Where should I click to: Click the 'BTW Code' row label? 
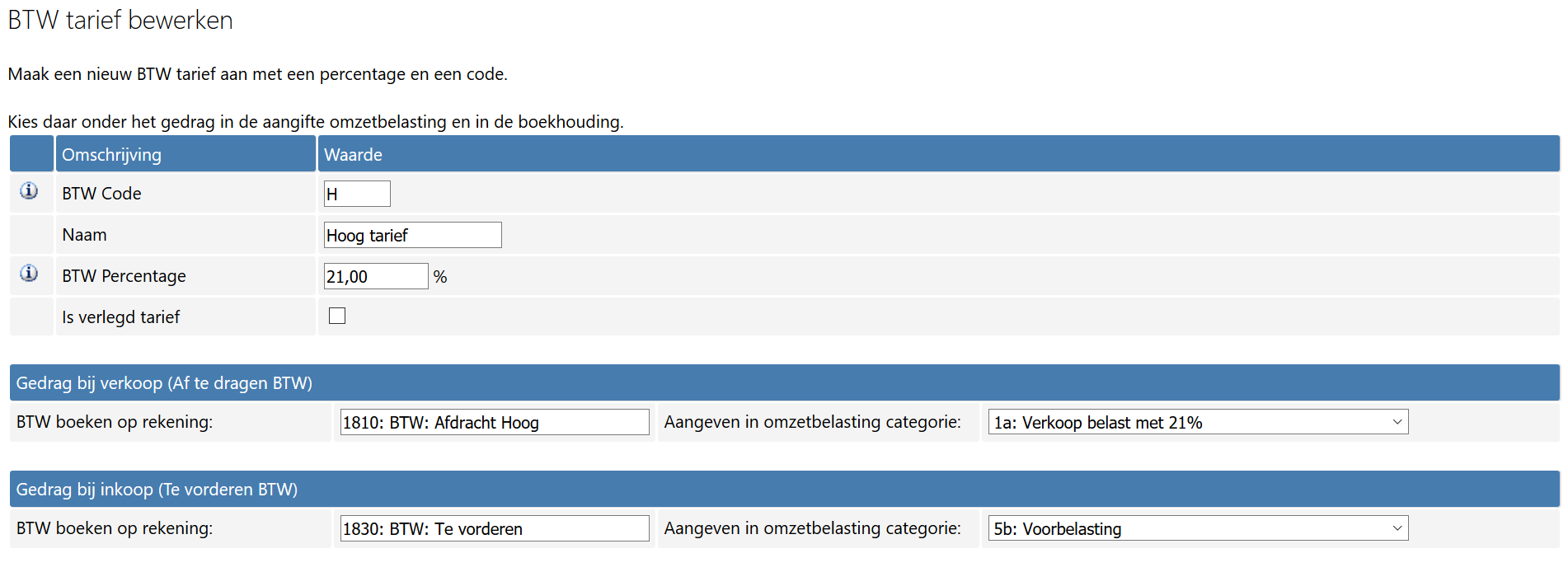coord(101,193)
